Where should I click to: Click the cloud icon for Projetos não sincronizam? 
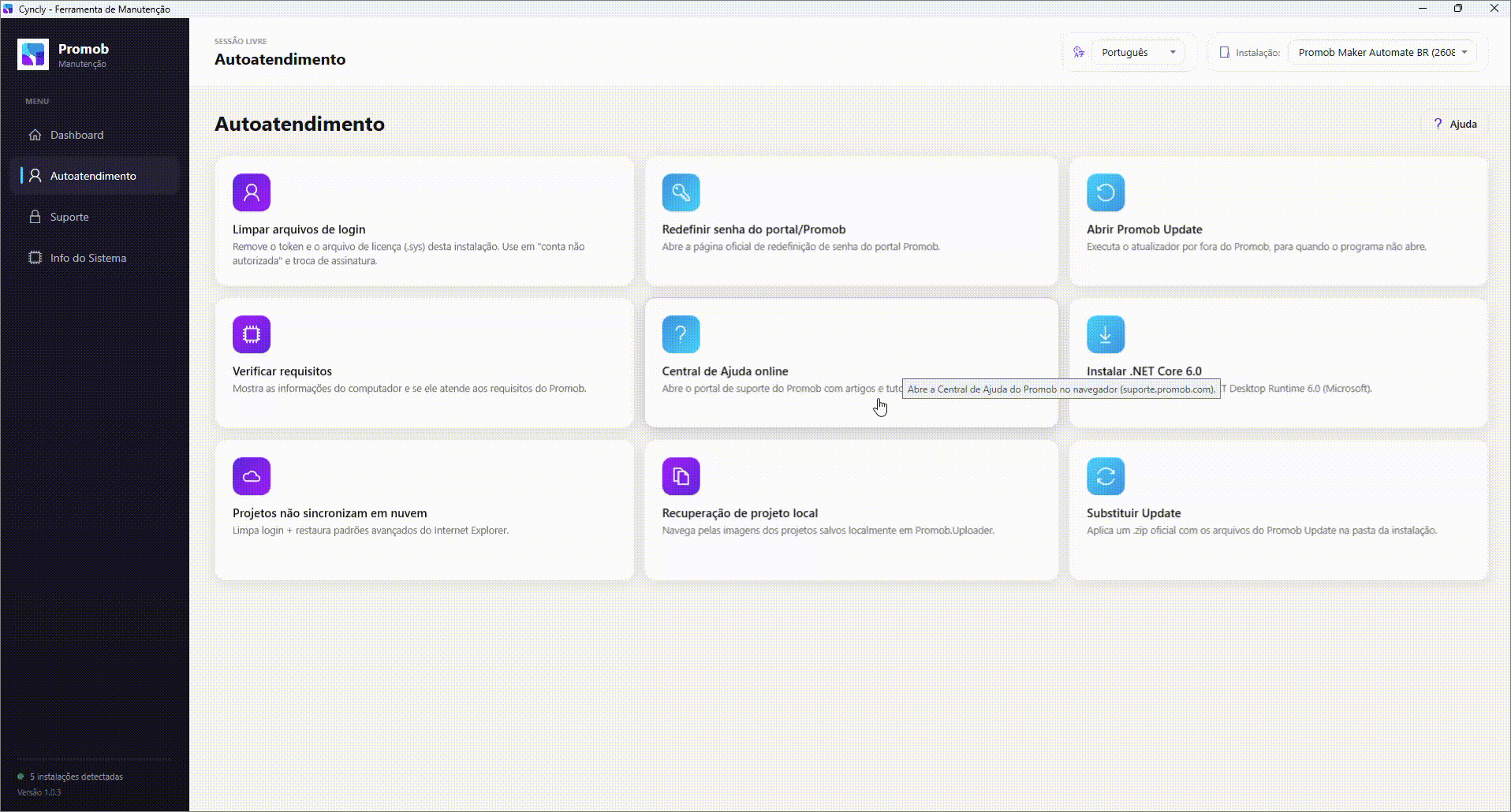tap(252, 476)
